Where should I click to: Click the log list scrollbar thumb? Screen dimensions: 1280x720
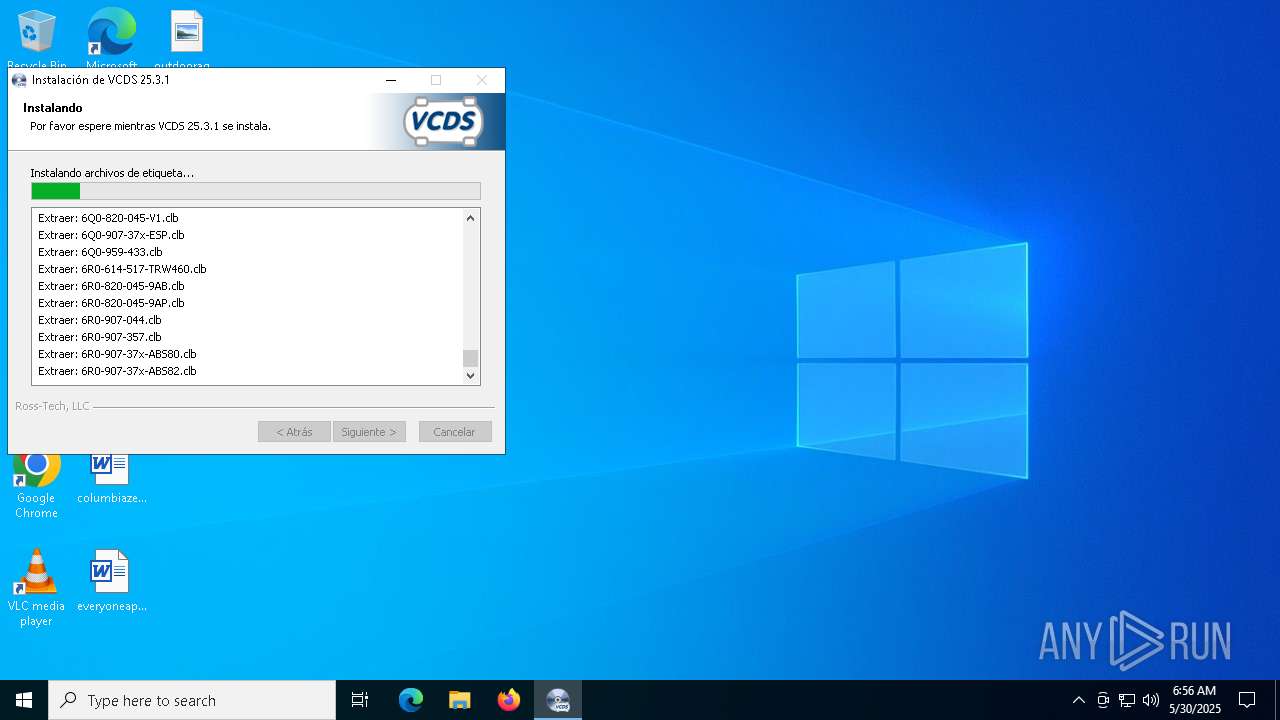(x=471, y=358)
